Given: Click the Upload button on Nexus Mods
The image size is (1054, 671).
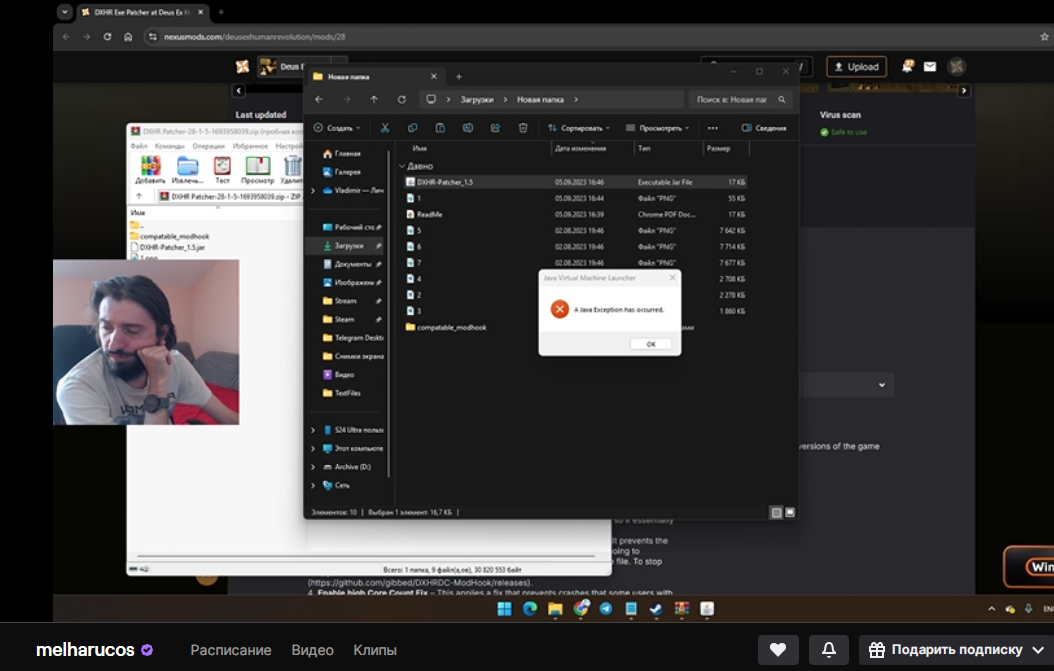Looking at the screenshot, I should 855,67.
